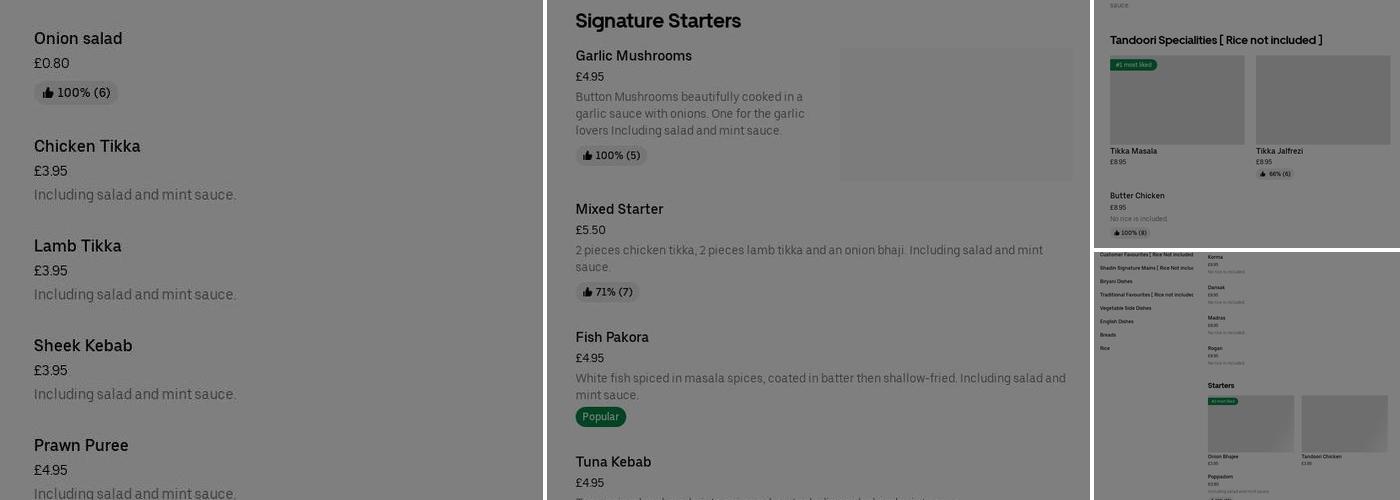Click the thumbs-up rating under Onion salad
Image resolution: width=1400 pixels, height=500 pixels.
(x=76, y=93)
